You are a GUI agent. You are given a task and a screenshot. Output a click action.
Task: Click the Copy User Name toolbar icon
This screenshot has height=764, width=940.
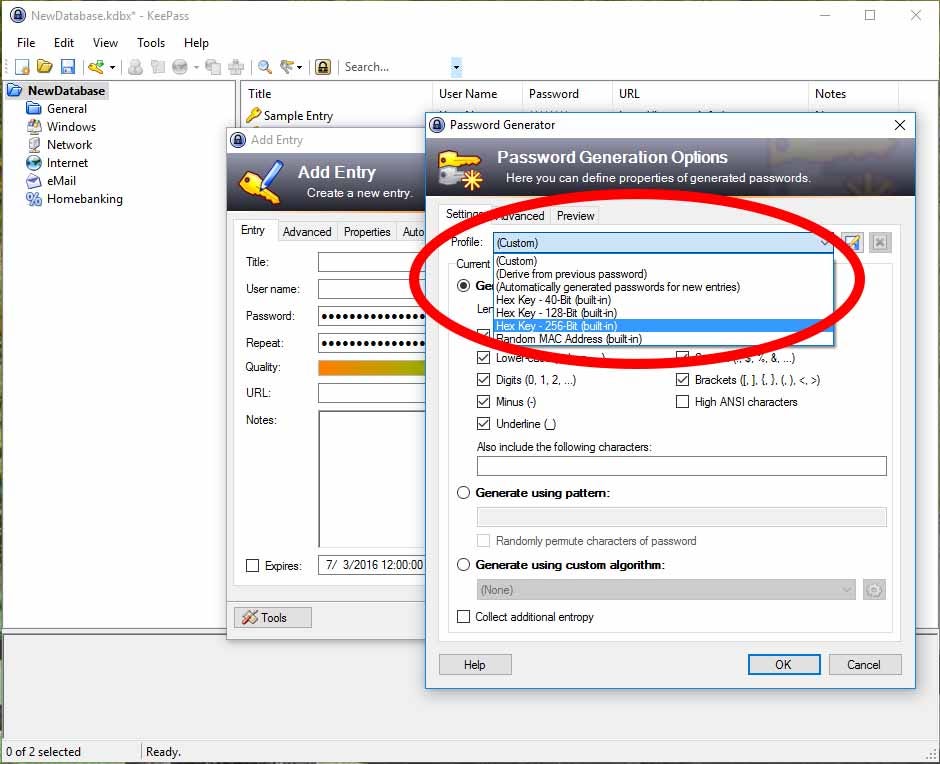[x=135, y=67]
